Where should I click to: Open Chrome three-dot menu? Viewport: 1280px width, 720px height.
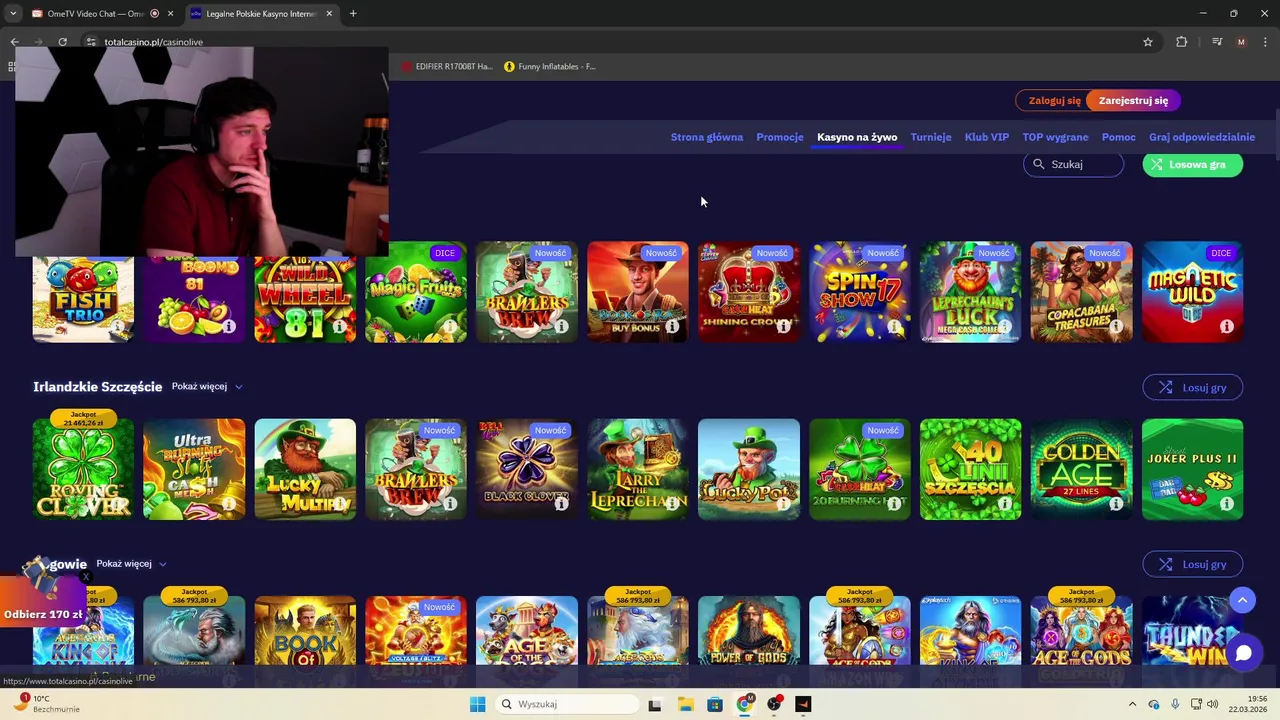click(x=1266, y=42)
